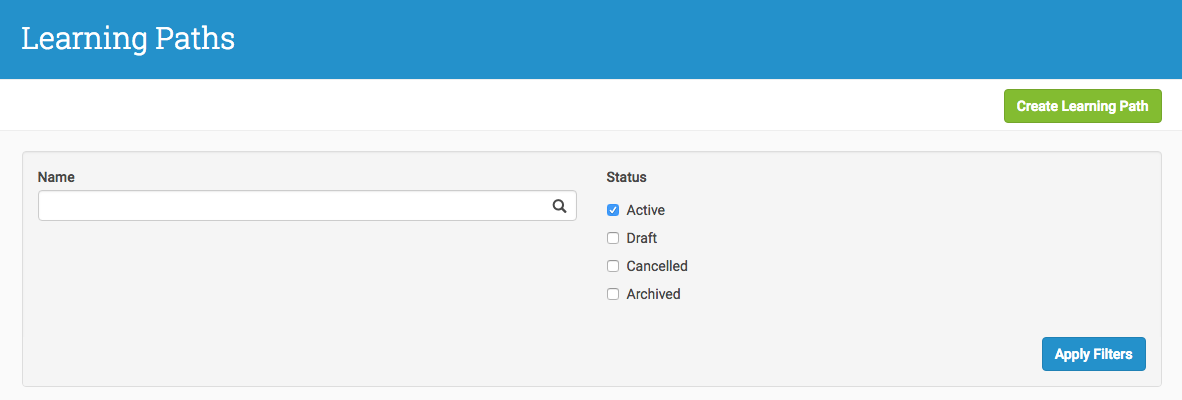This screenshot has width=1182, height=400.
Task: Click the Status section heading
Action: tap(626, 177)
